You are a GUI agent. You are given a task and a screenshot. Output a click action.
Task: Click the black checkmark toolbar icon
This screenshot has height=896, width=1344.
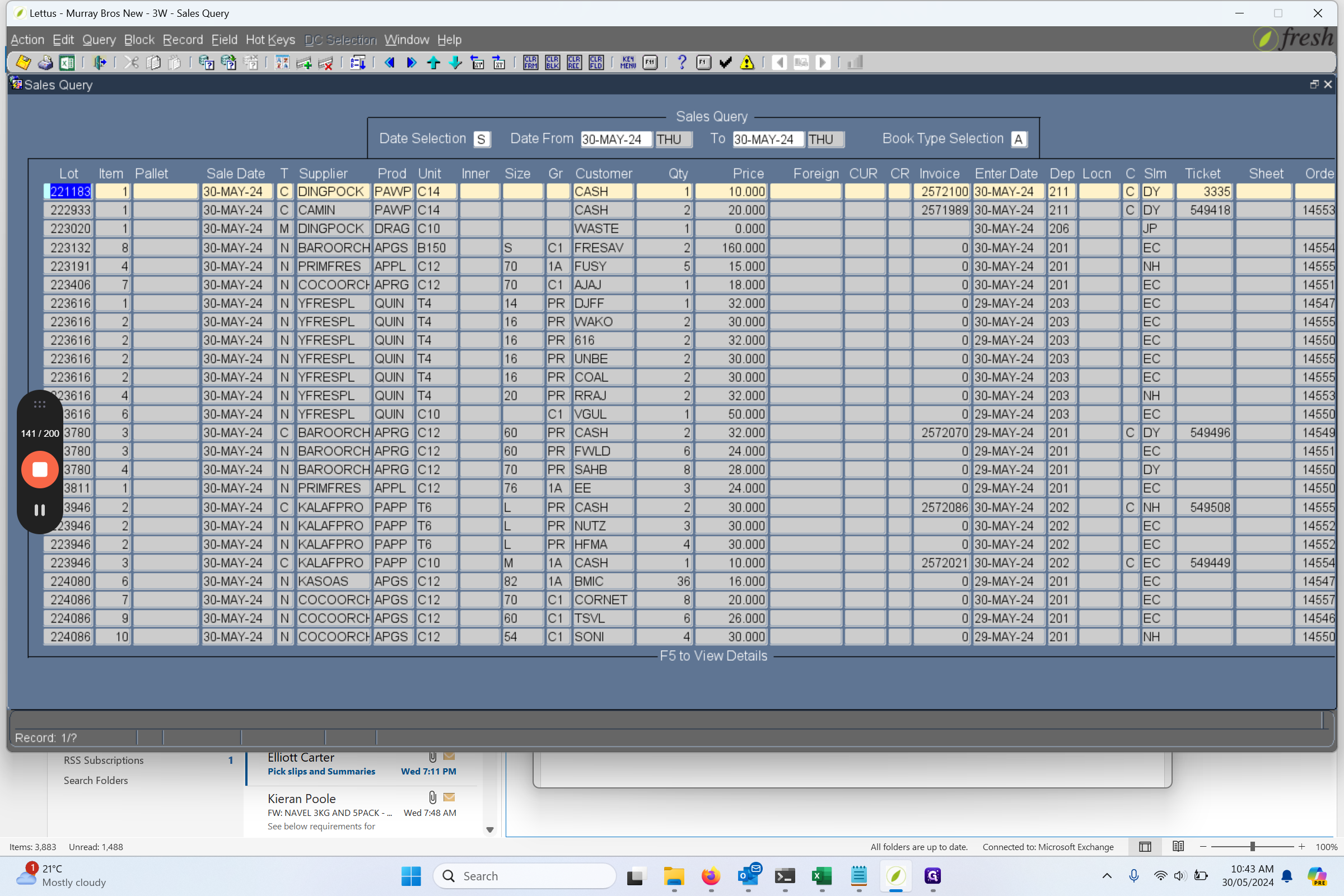[725, 62]
